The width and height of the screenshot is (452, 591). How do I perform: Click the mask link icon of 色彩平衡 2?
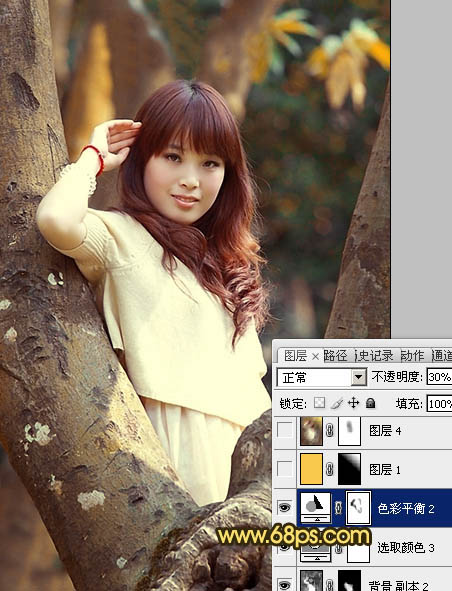pos(339,508)
